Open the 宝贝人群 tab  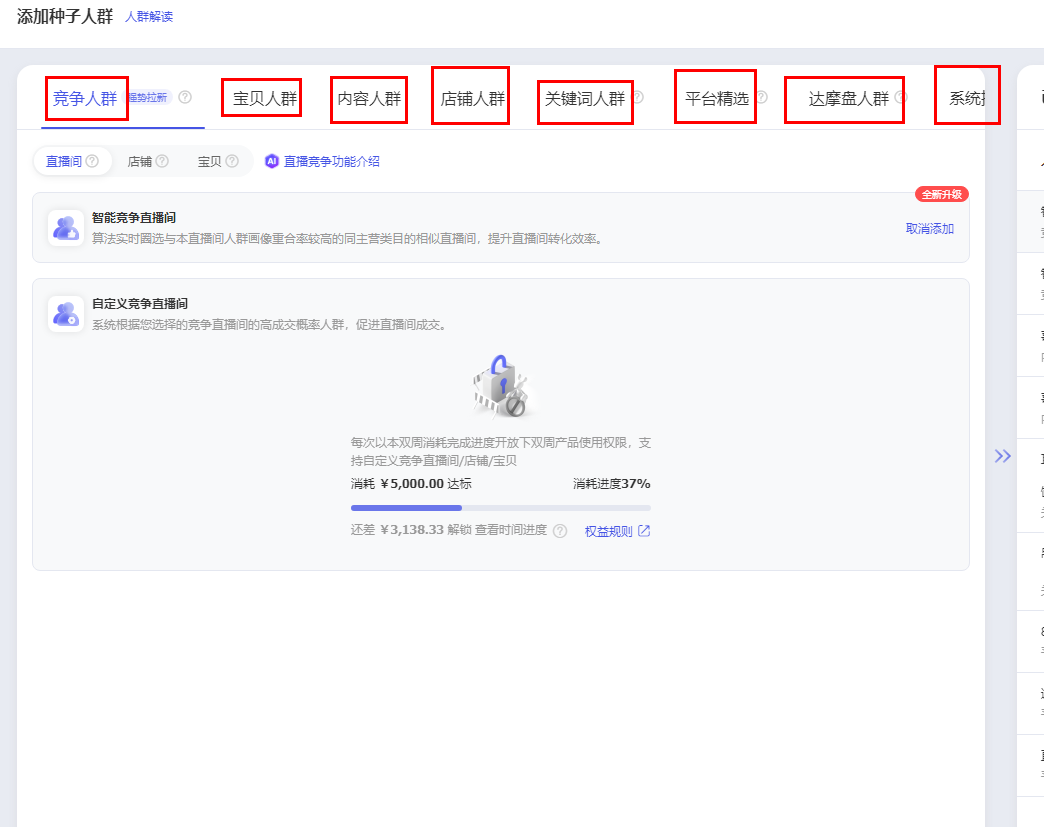[264, 99]
